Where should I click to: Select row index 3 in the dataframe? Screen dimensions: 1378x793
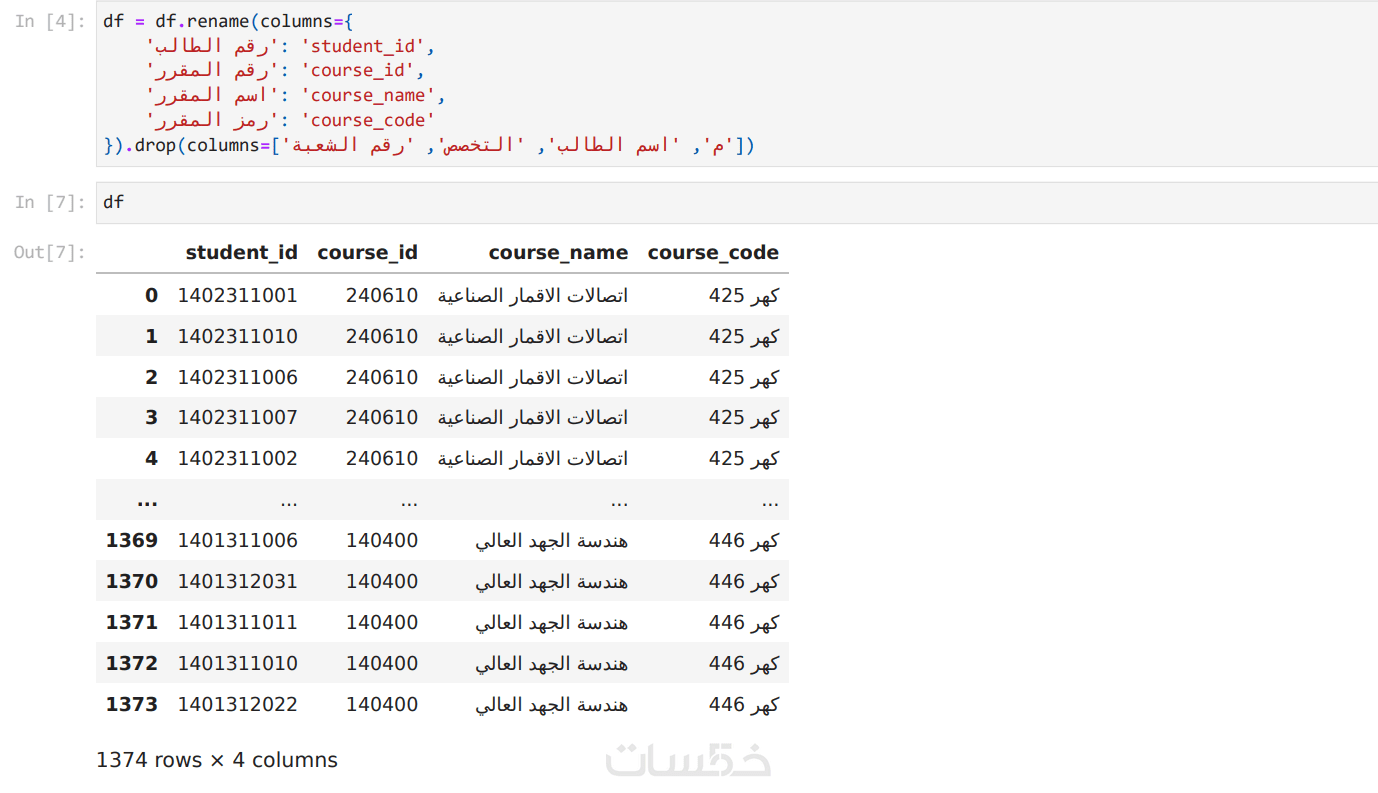(151, 417)
